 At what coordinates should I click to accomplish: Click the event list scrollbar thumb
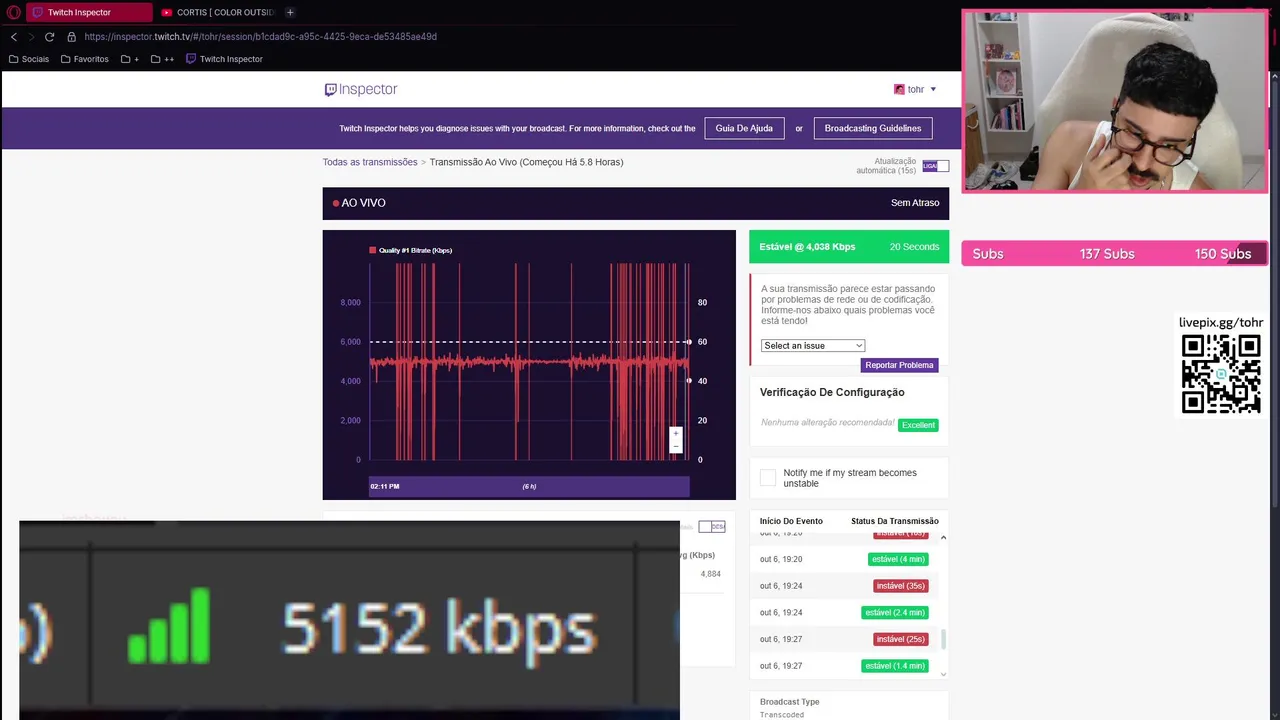click(943, 639)
